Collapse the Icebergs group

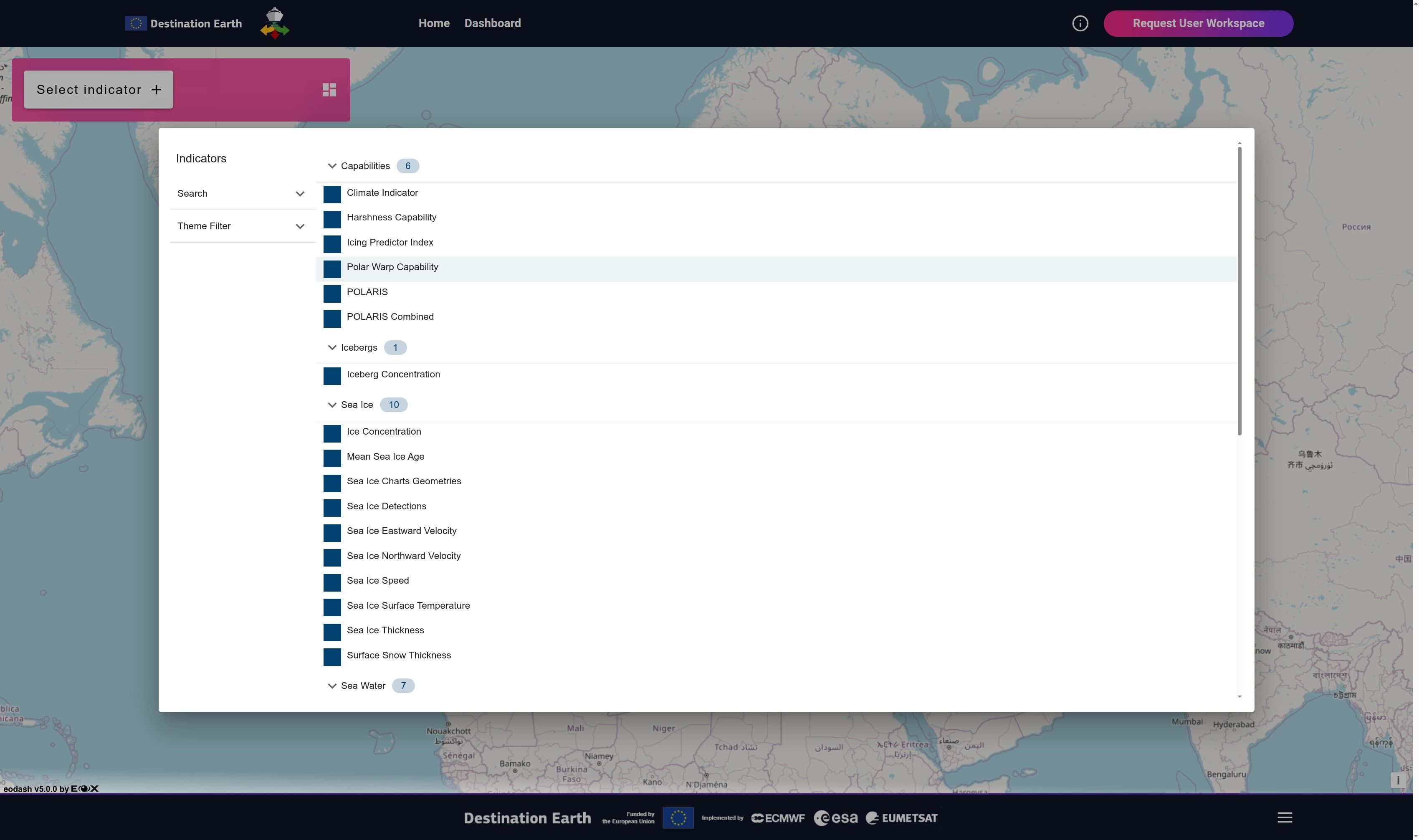point(332,347)
